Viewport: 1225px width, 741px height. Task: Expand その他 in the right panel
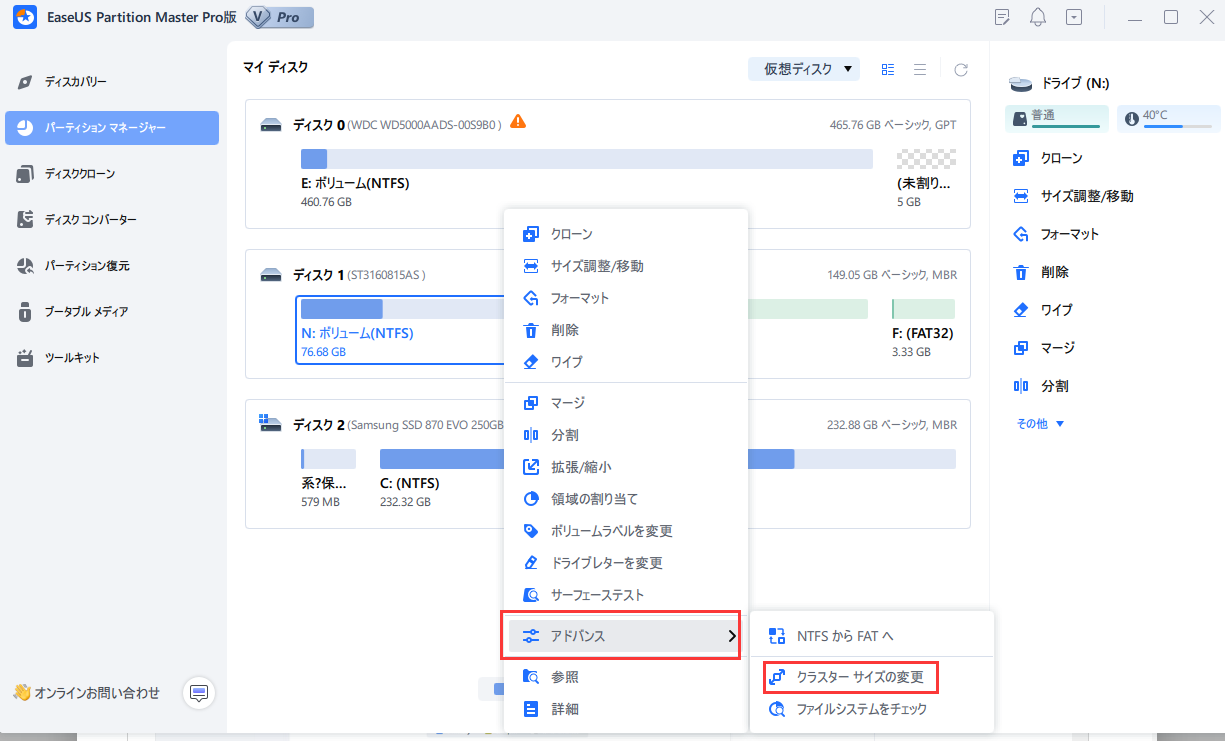(1037, 423)
